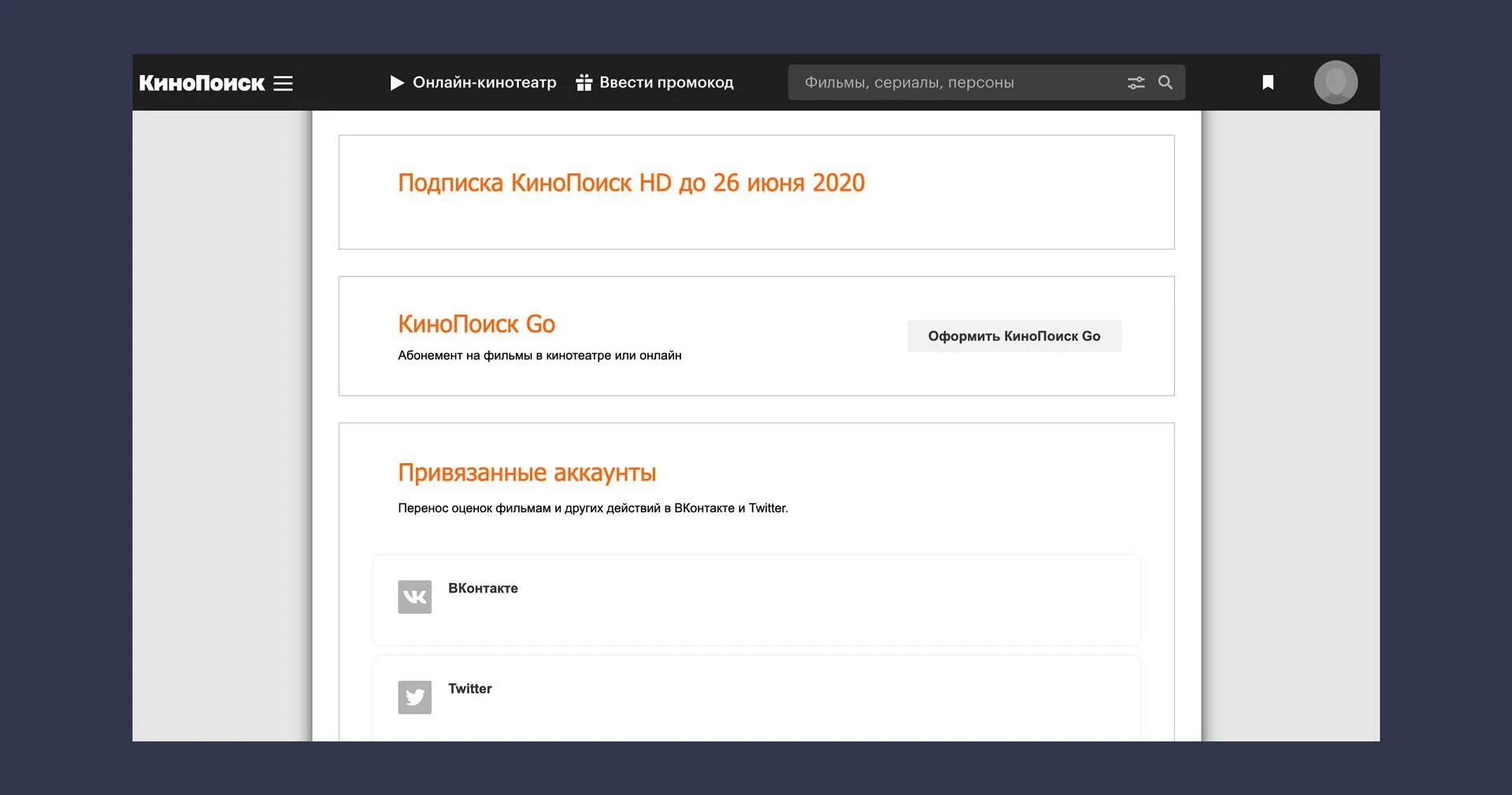
Task: Open the bookmarks icon in header
Action: [1268, 82]
